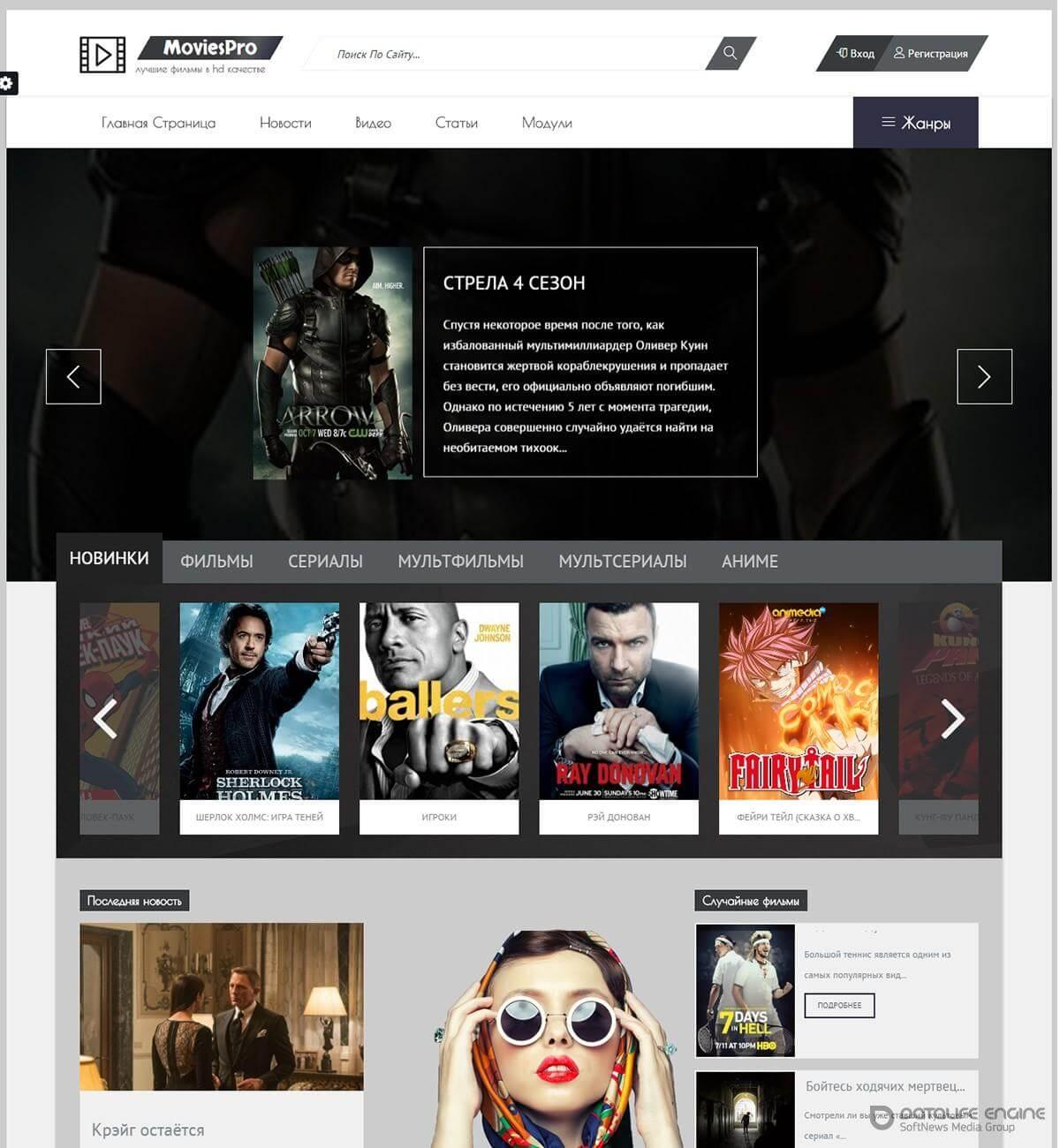Open the settings gear tab
Screen dimensions: 1060x1148
point(7,83)
